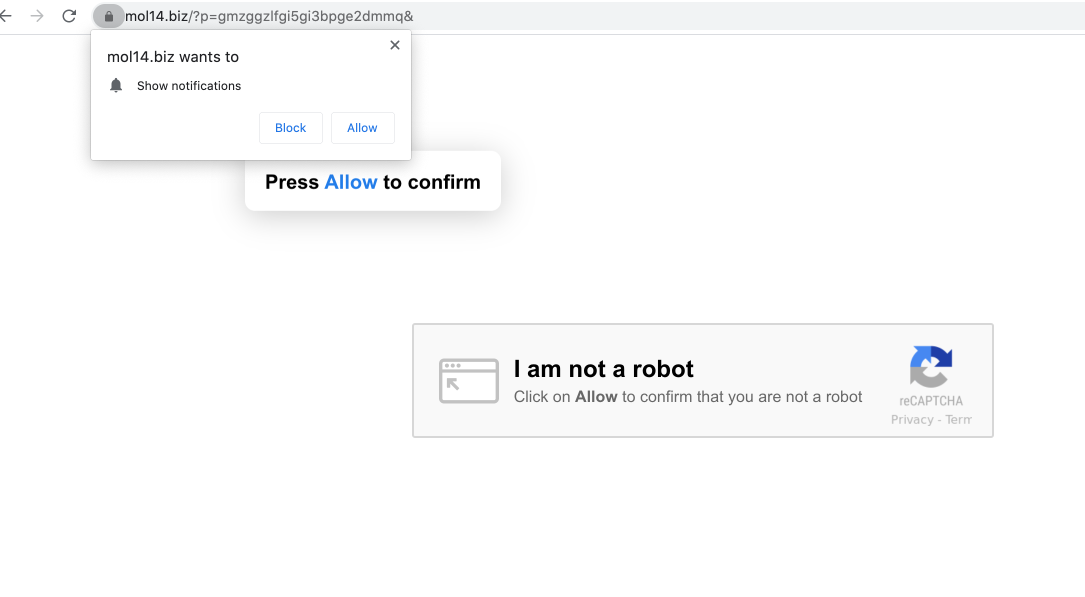Click the word "confirm" in the tooltip bubble
Image resolution: width=1085 pixels, height=597 pixels.
tap(443, 182)
